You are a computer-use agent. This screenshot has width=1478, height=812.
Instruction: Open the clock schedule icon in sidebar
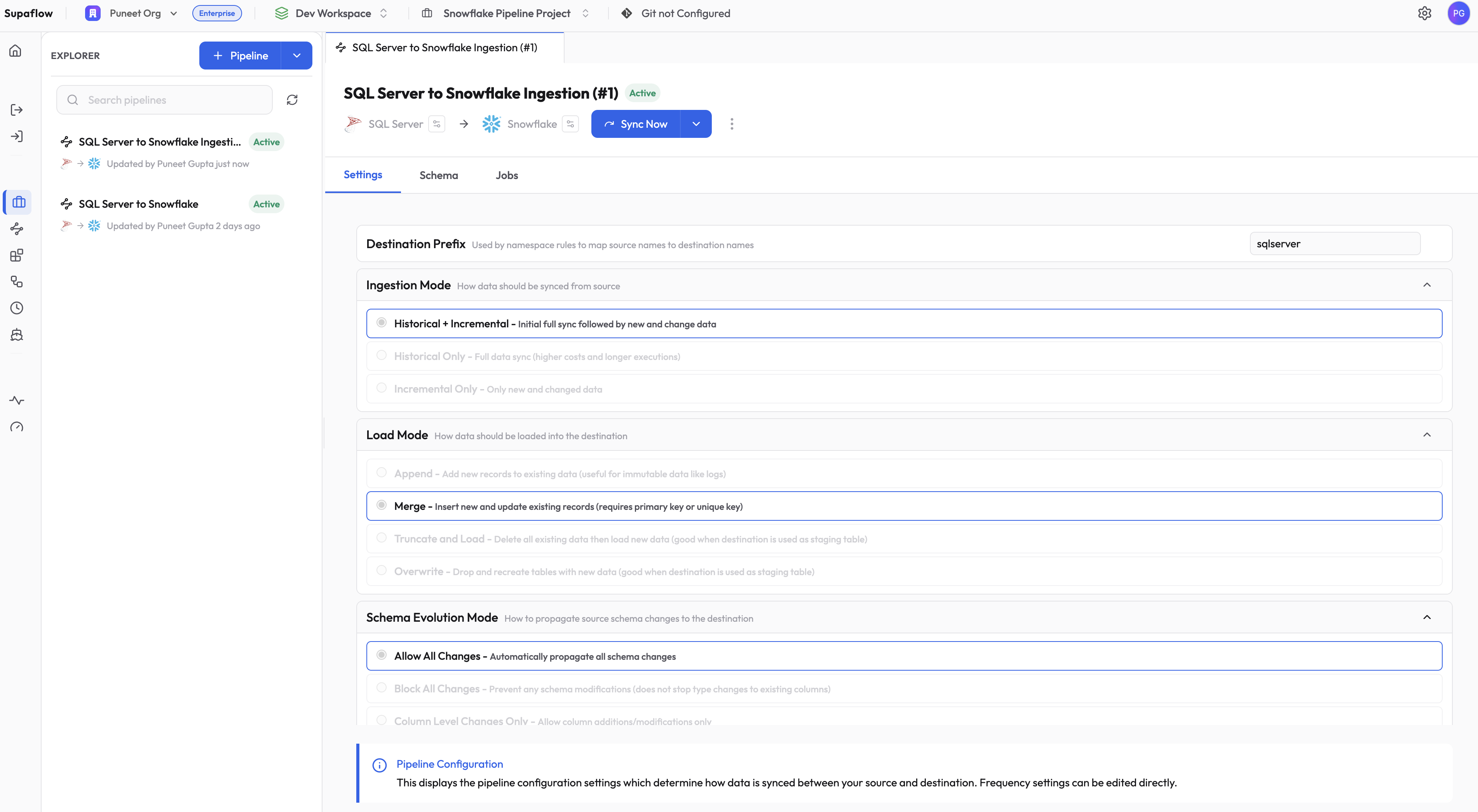17,308
